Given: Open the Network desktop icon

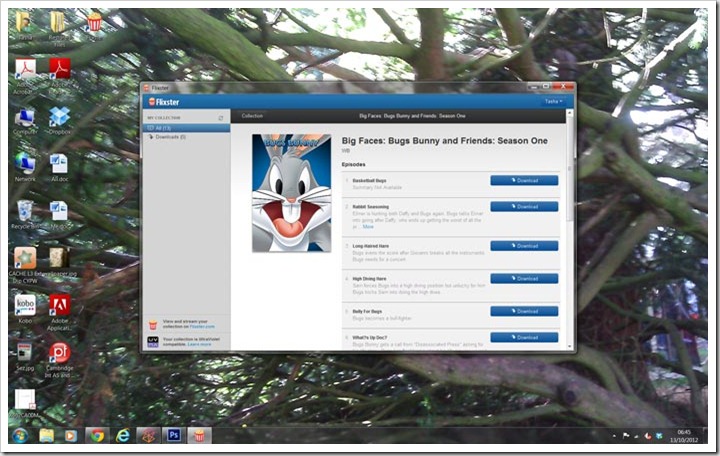Looking at the screenshot, I should pyautogui.click(x=25, y=168).
